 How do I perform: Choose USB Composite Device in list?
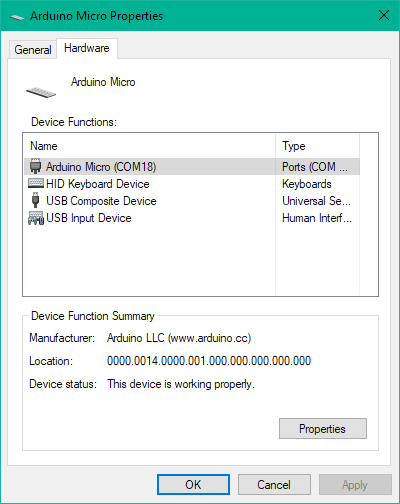pyautogui.click(x=192, y=201)
